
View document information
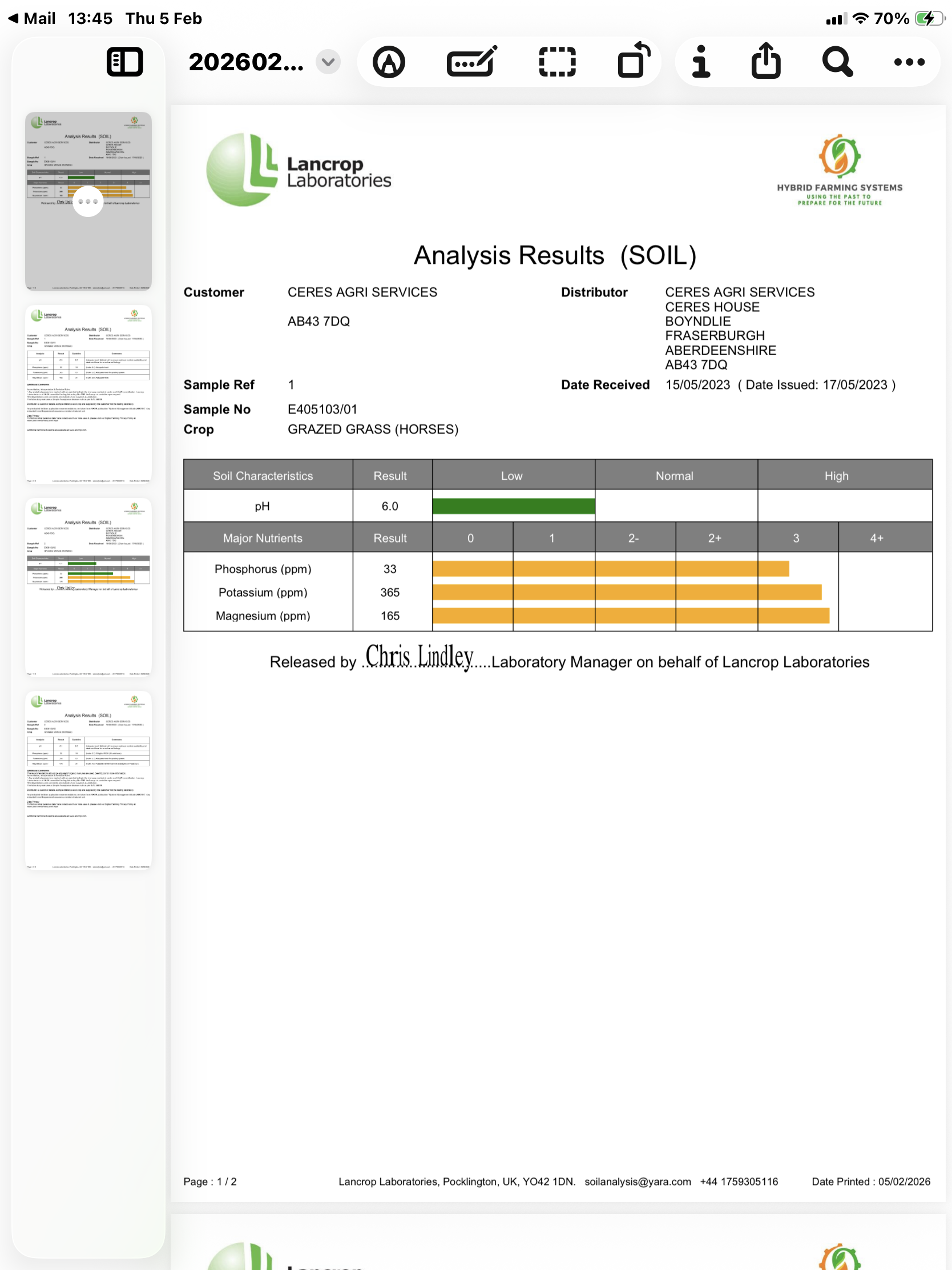coord(700,62)
